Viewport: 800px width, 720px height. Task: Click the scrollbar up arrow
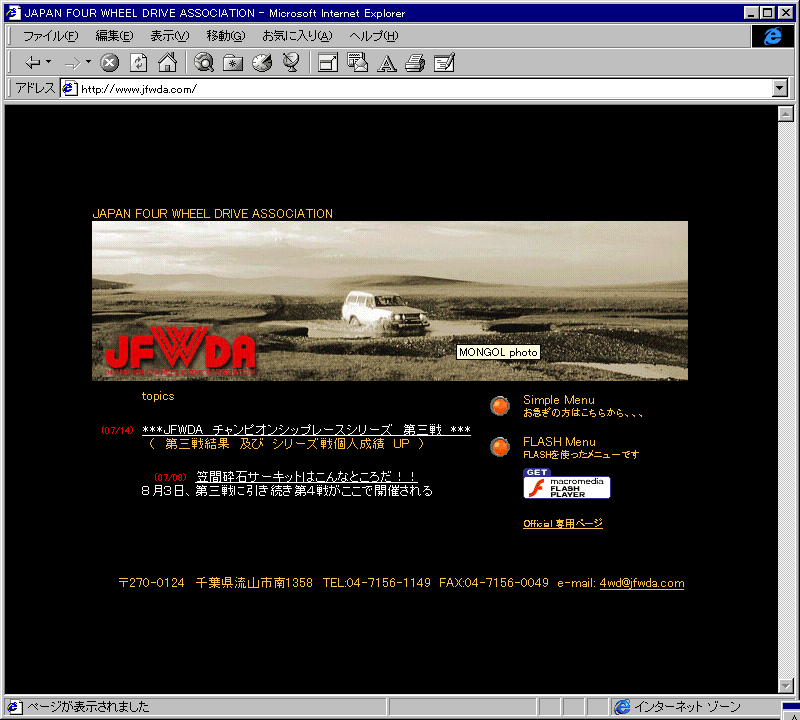(x=786, y=114)
